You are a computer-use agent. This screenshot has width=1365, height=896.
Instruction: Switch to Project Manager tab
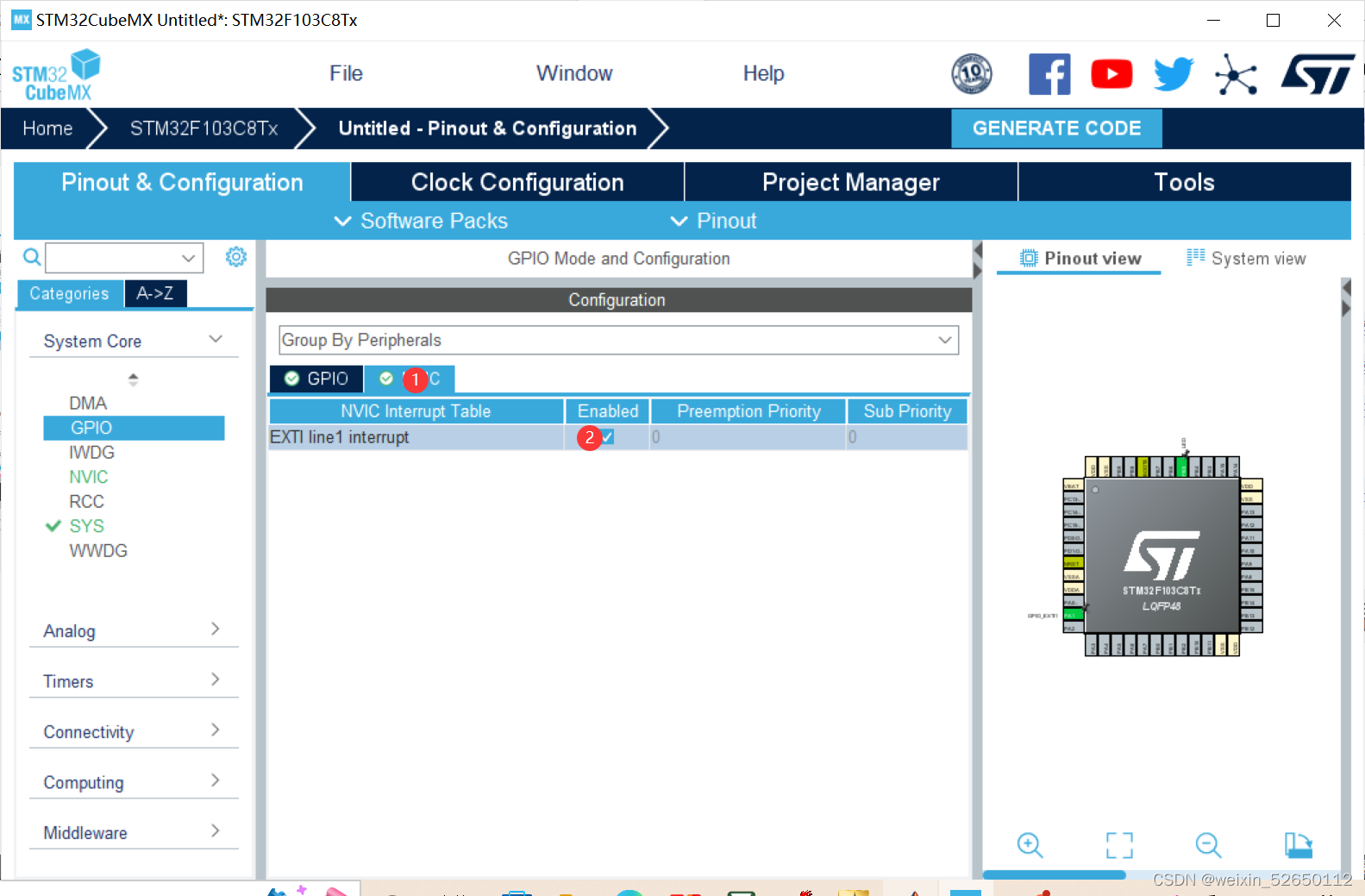point(851,182)
